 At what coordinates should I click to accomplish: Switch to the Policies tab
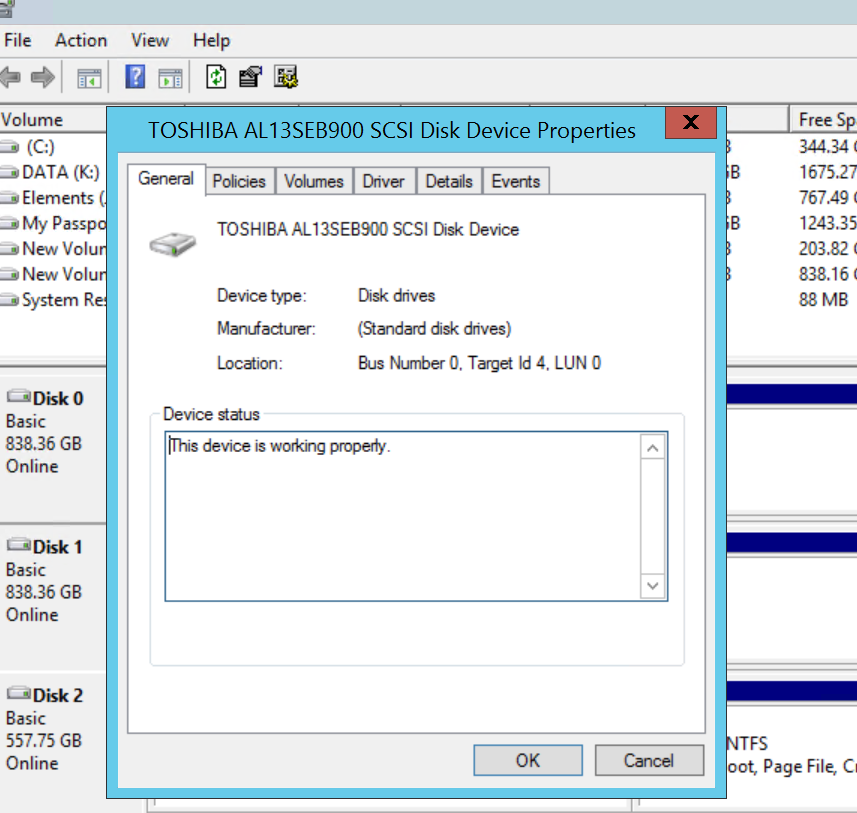click(x=239, y=181)
